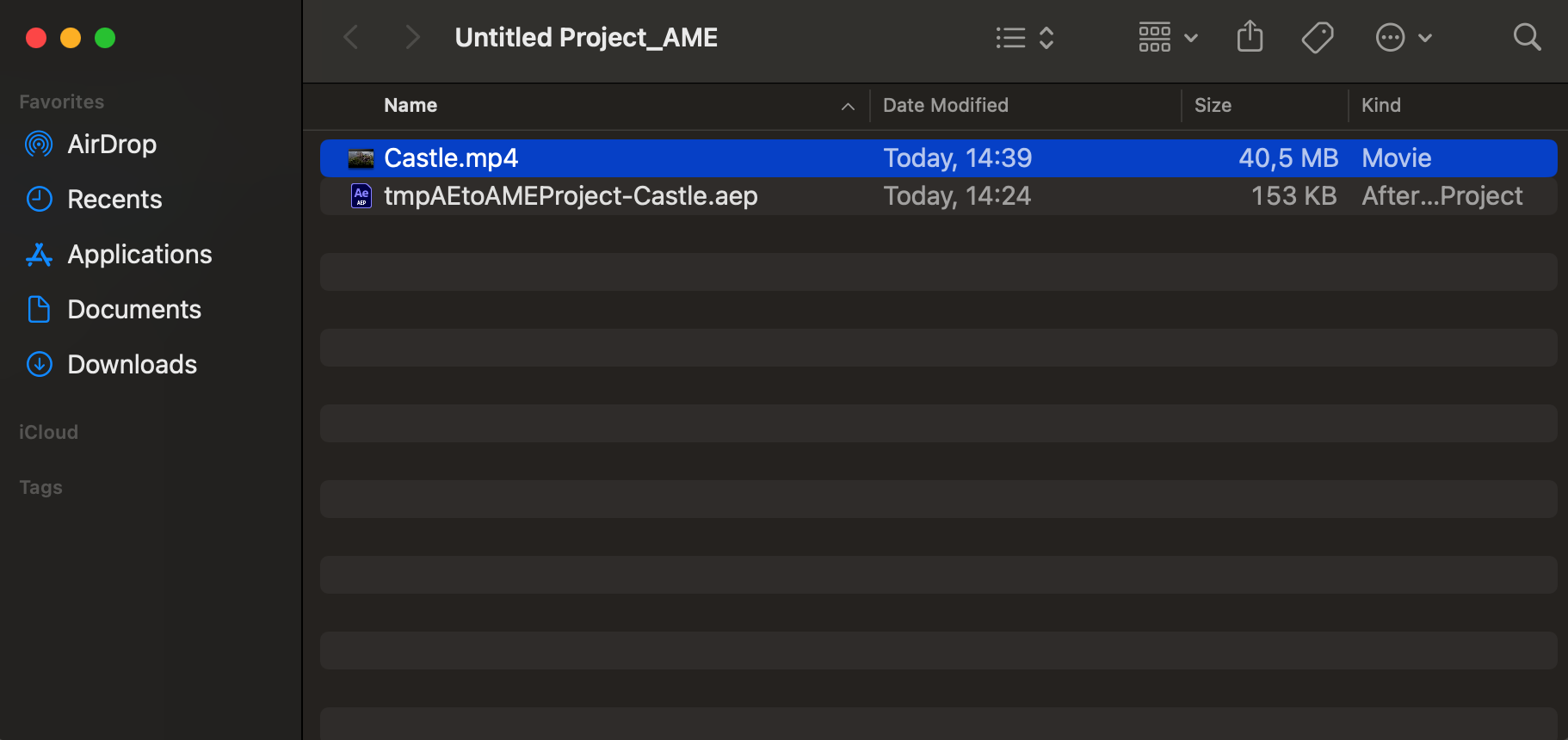Go forward with the right chevron
Image resolution: width=1568 pixels, height=740 pixels.
(x=412, y=37)
